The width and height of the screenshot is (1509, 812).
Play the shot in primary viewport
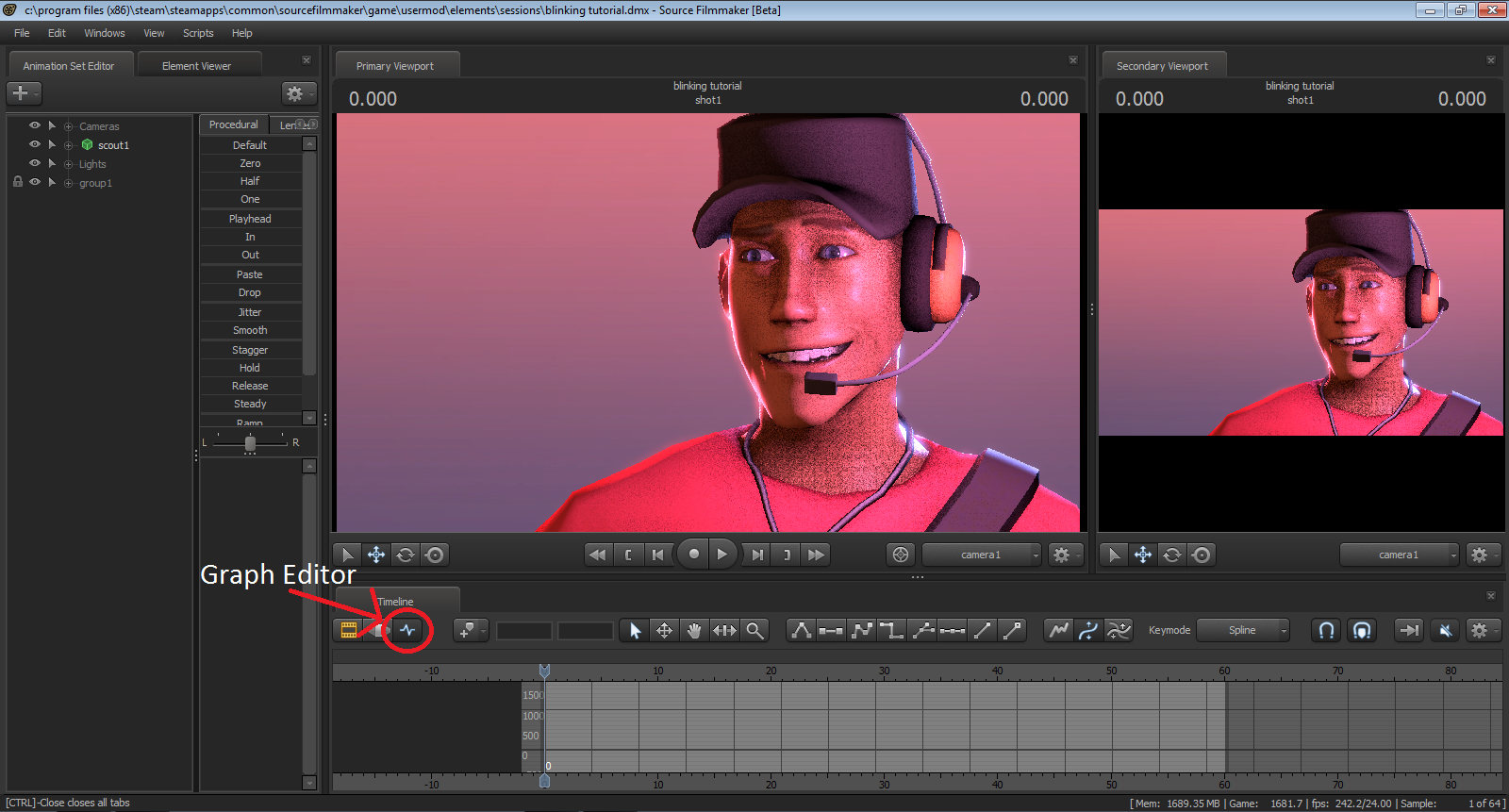pyautogui.click(x=722, y=555)
